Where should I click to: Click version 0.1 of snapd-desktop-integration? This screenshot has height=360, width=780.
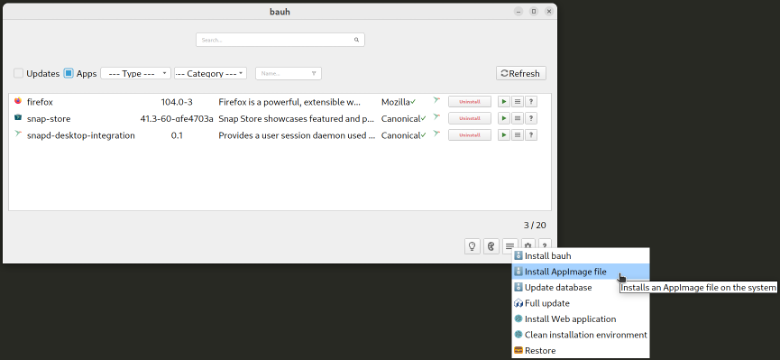[177, 135]
